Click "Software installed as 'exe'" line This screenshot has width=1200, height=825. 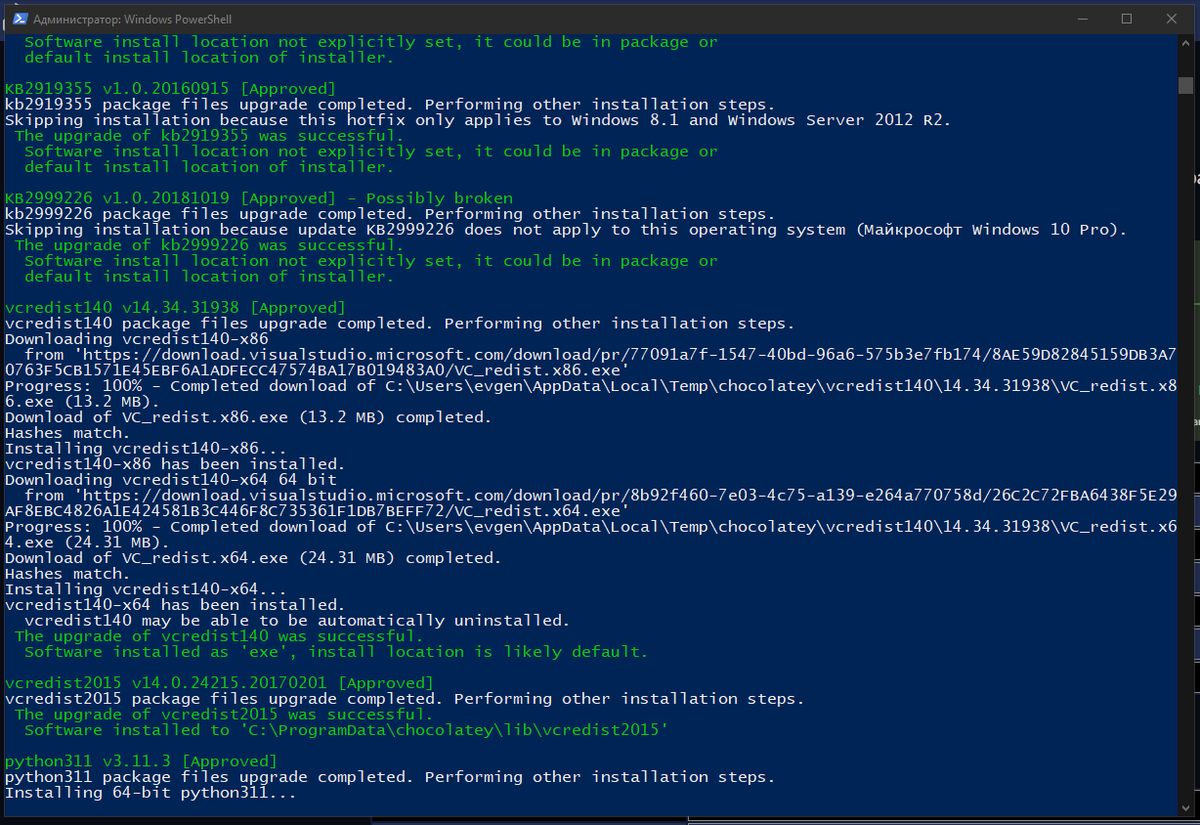click(336, 652)
